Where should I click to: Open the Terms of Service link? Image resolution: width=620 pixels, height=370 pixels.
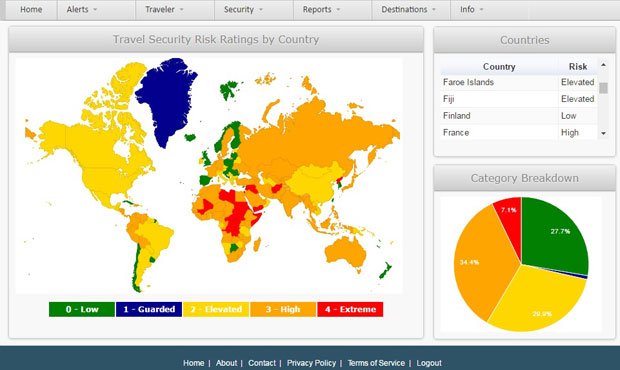pos(376,363)
